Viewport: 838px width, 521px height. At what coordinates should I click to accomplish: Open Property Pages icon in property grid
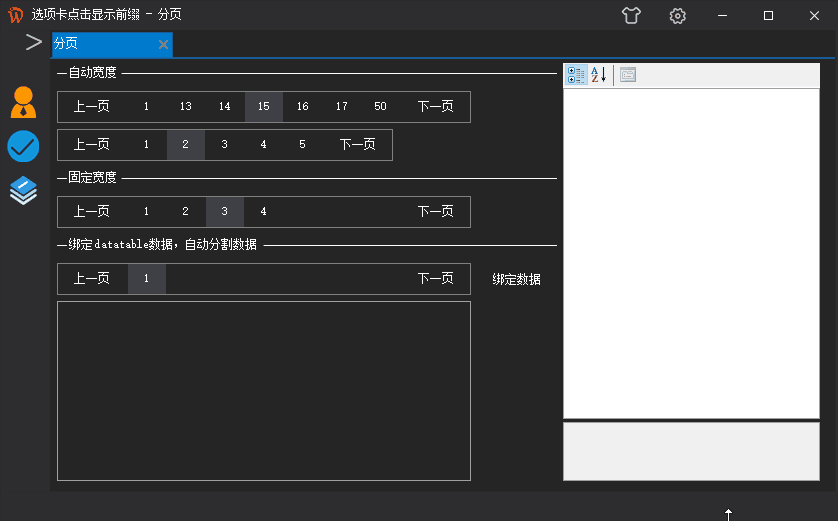click(628, 75)
